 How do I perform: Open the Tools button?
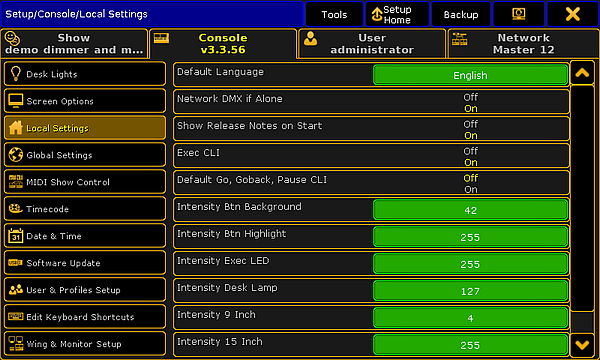pyautogui.click(x=334, y=14)
